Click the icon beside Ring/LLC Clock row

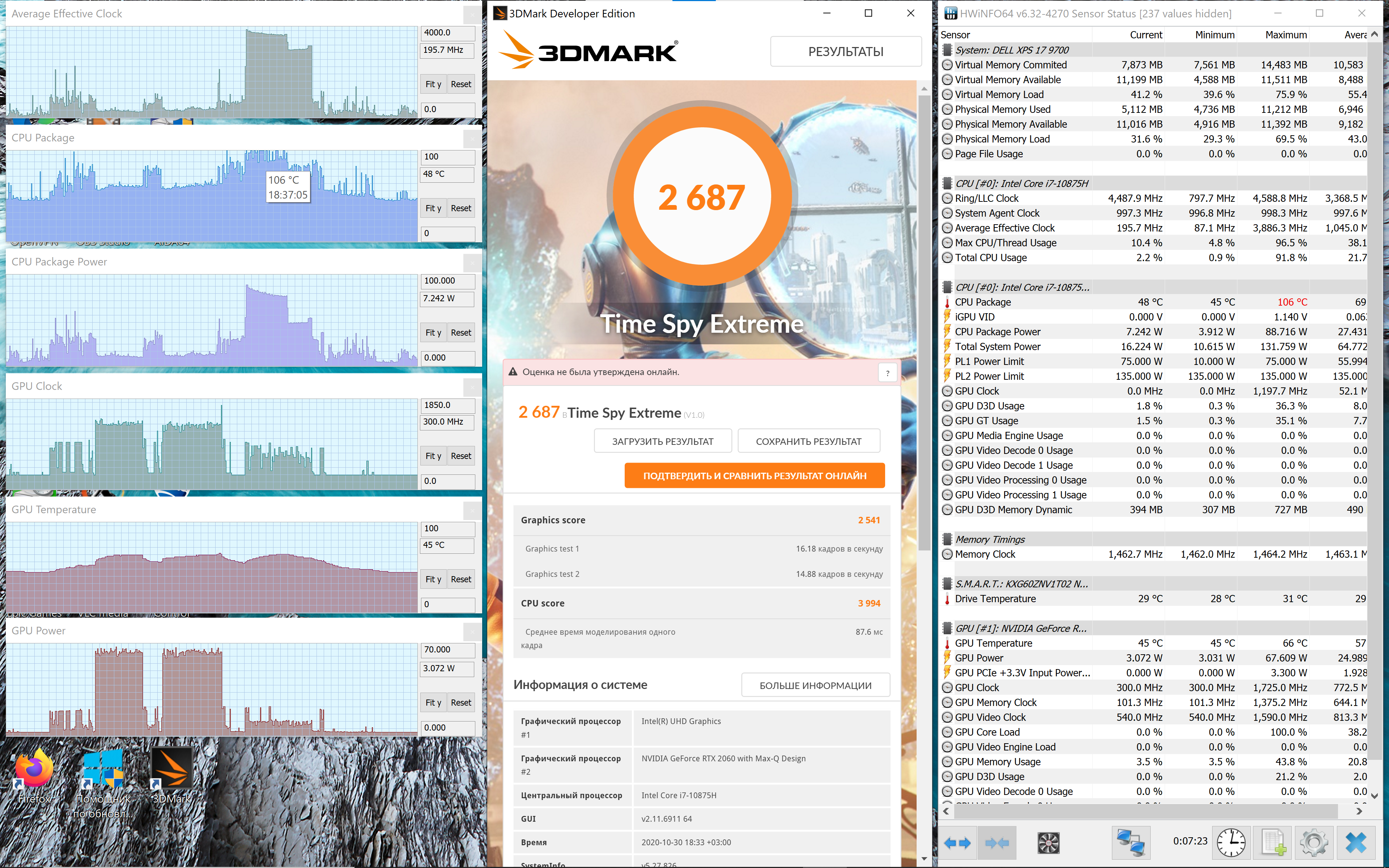pyautogui.click(x=947, y=198)
